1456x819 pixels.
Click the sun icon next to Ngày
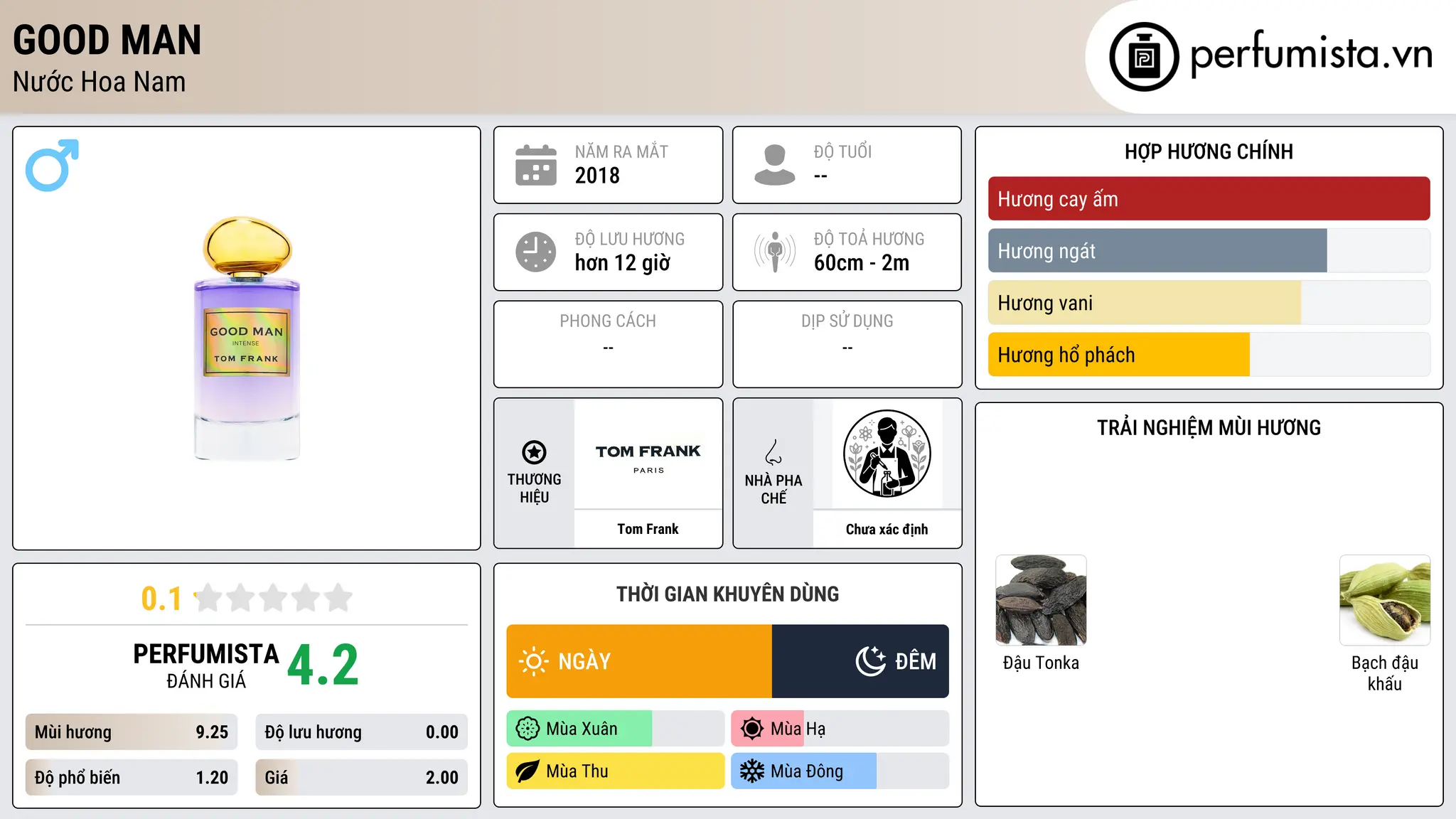(534, 661)
